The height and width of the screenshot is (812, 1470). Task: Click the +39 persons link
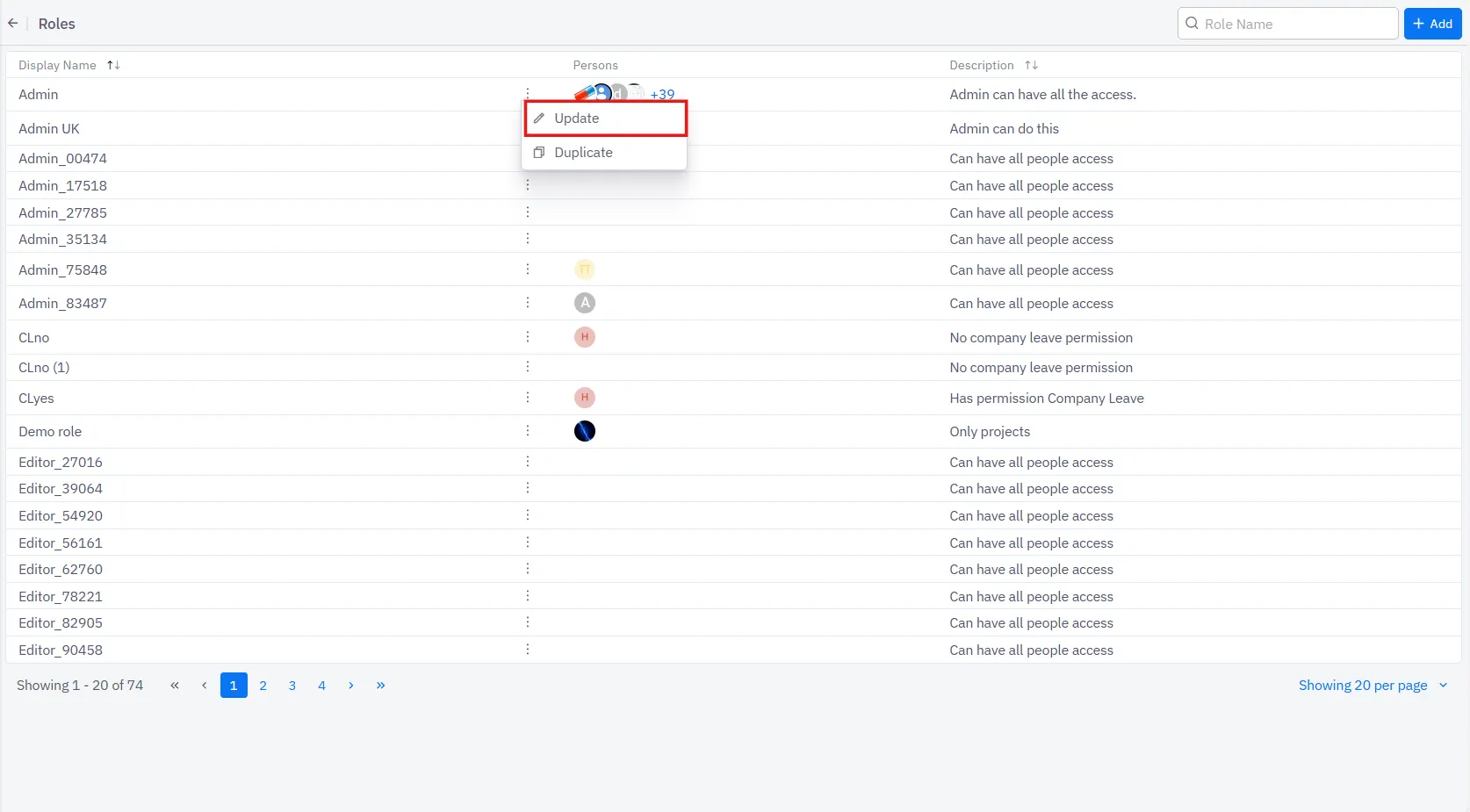pyautogui.click(x=662, y=94)
